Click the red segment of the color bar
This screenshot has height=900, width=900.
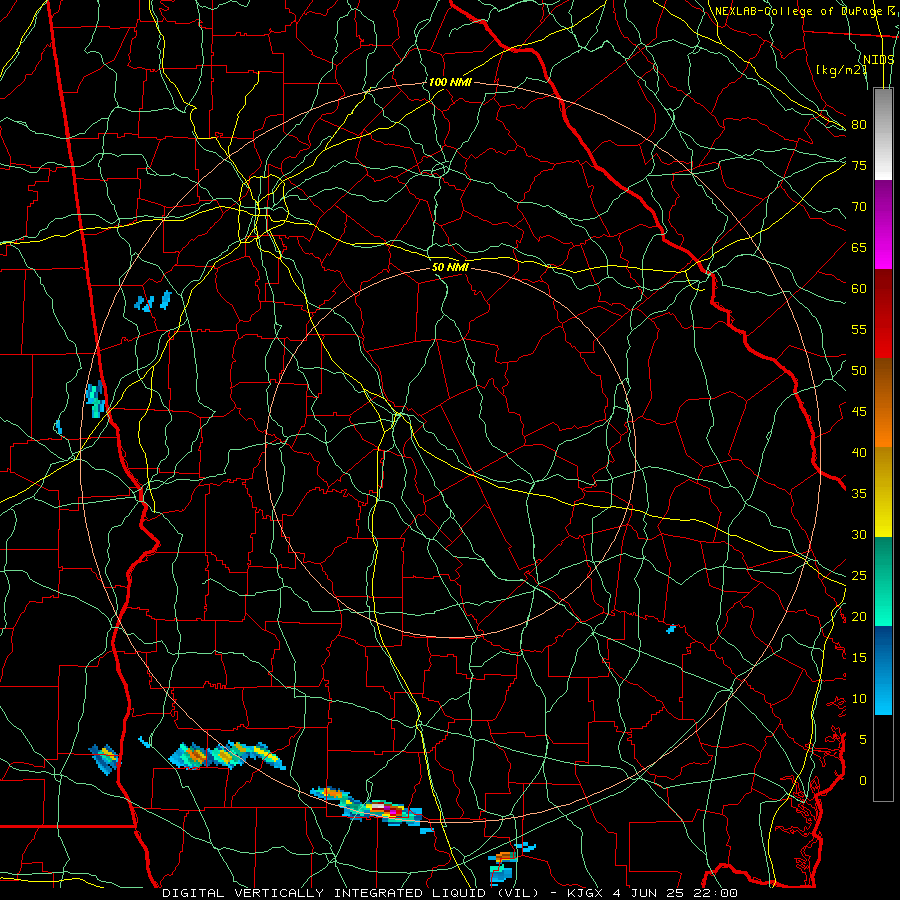click(883, 313)
